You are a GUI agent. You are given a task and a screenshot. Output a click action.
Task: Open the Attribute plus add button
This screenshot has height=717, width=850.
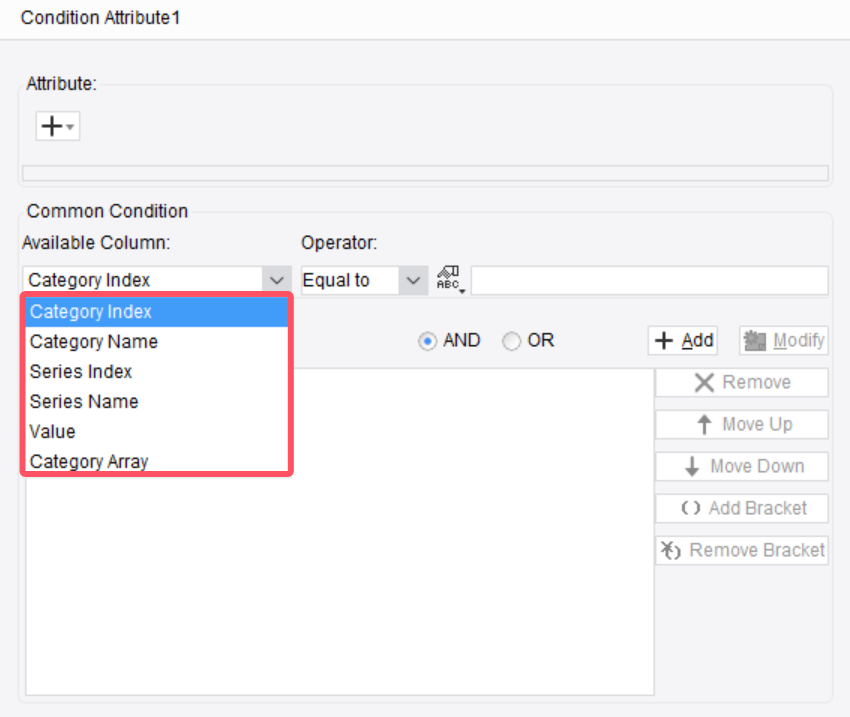click(57, 126)
